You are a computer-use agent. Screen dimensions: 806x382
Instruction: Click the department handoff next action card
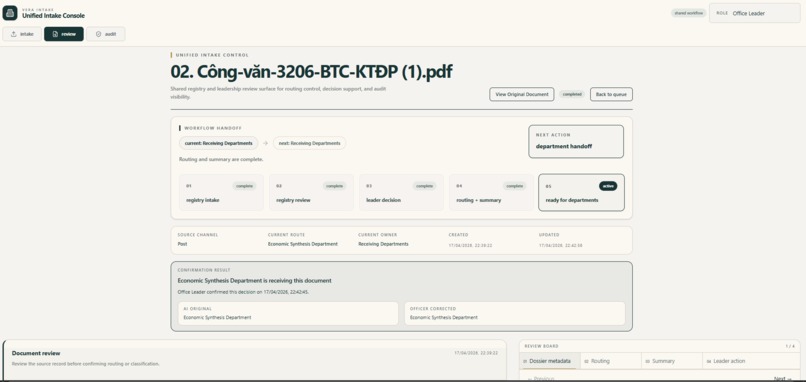point(576,141)
